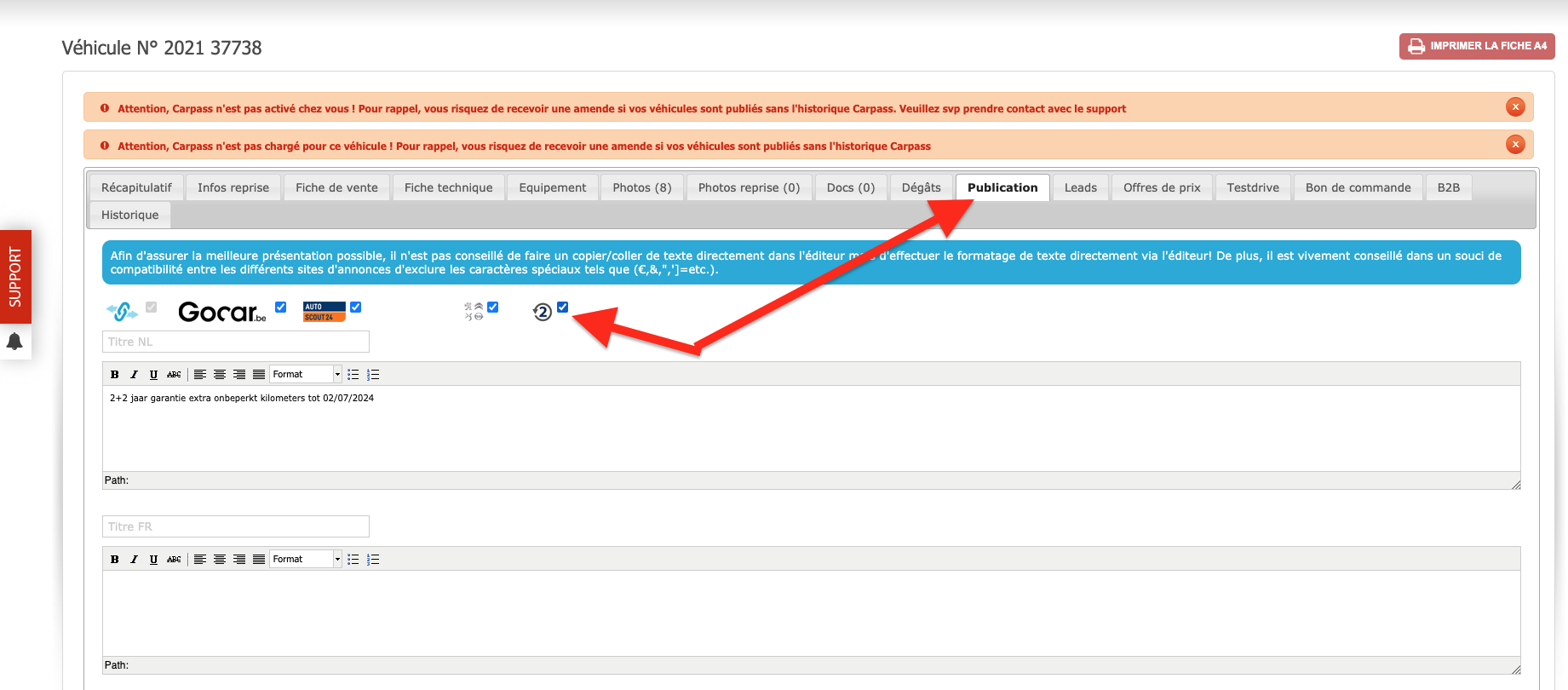Apply bold in the FR text editor

(x=115, y=559)
